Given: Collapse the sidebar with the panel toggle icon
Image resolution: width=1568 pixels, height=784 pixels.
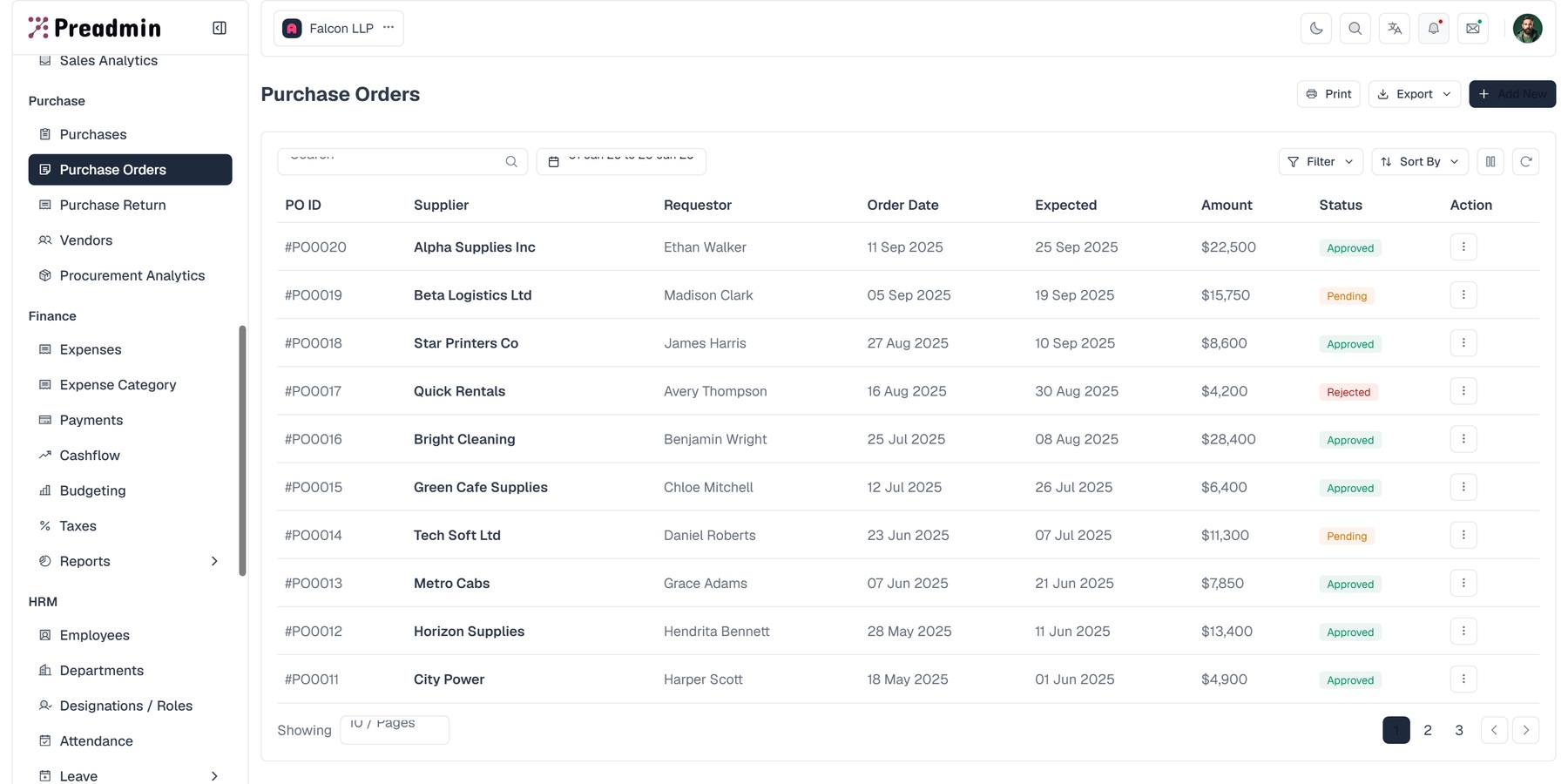Looking at the screenshot, I should tap(220, 28).
